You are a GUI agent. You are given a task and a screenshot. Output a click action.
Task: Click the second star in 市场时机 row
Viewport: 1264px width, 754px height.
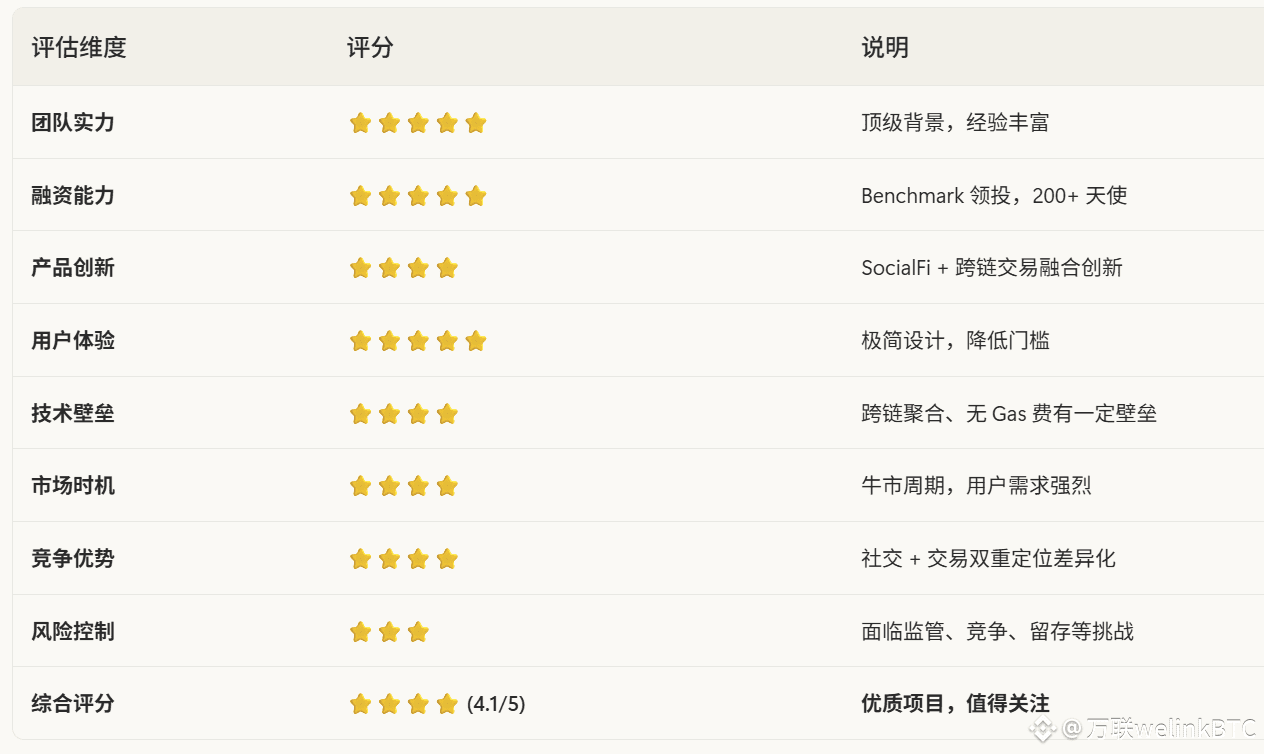pos(389,486)
